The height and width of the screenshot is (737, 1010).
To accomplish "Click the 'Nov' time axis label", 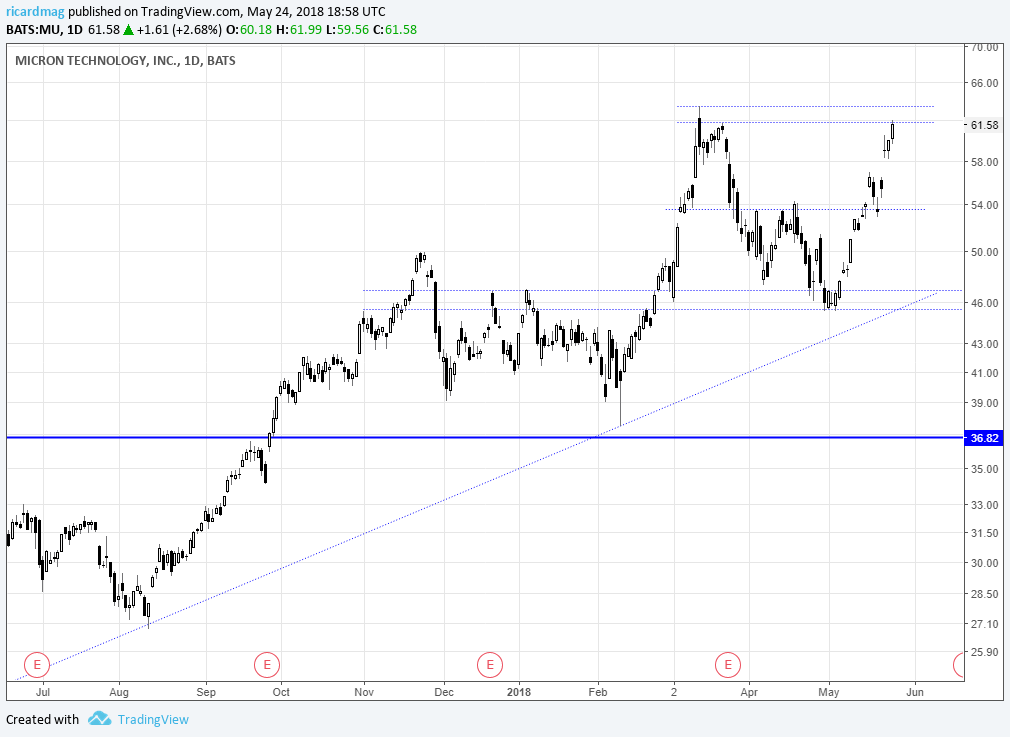I will point(364,692).
